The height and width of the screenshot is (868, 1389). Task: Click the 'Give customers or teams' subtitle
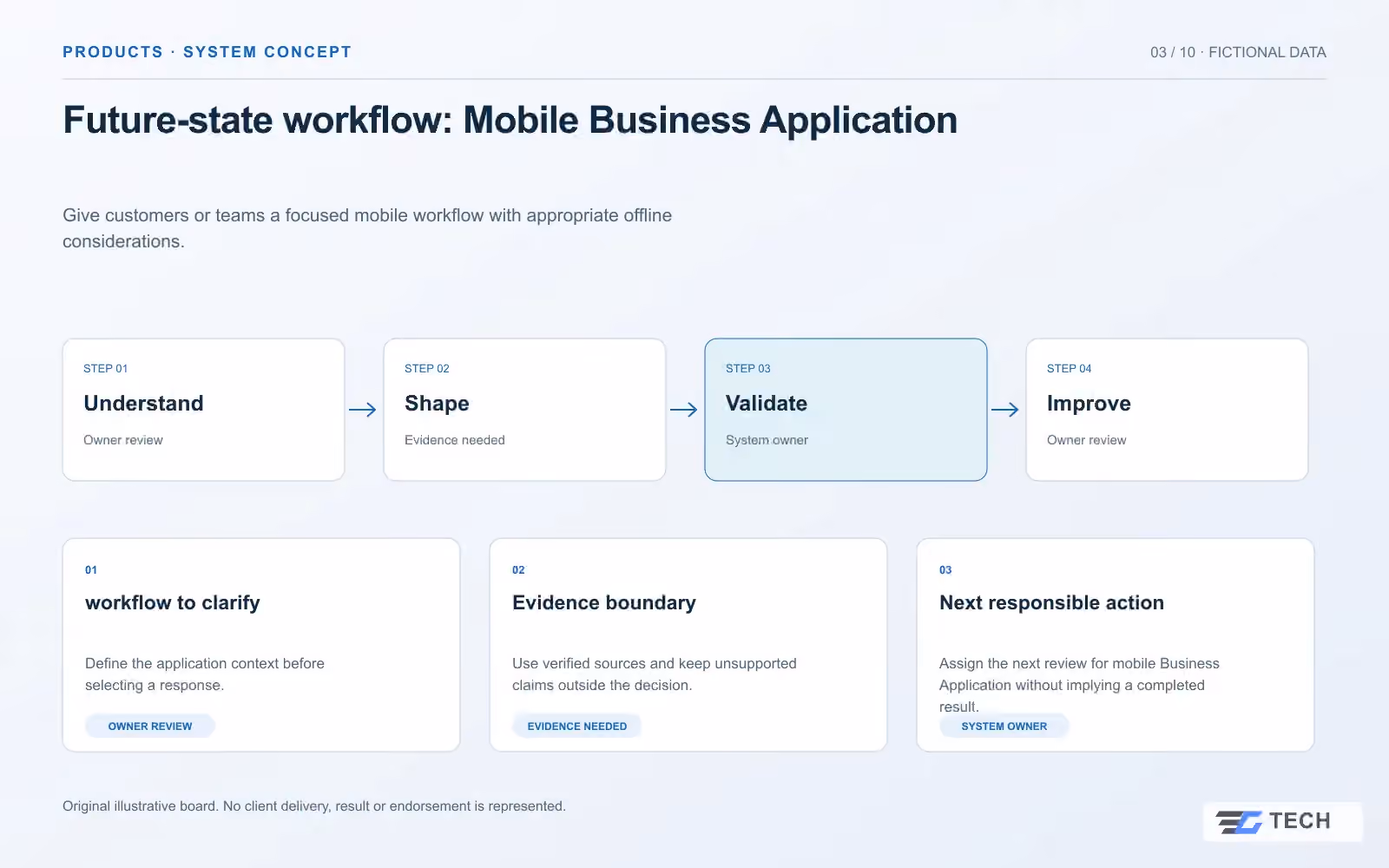(367, 228)
